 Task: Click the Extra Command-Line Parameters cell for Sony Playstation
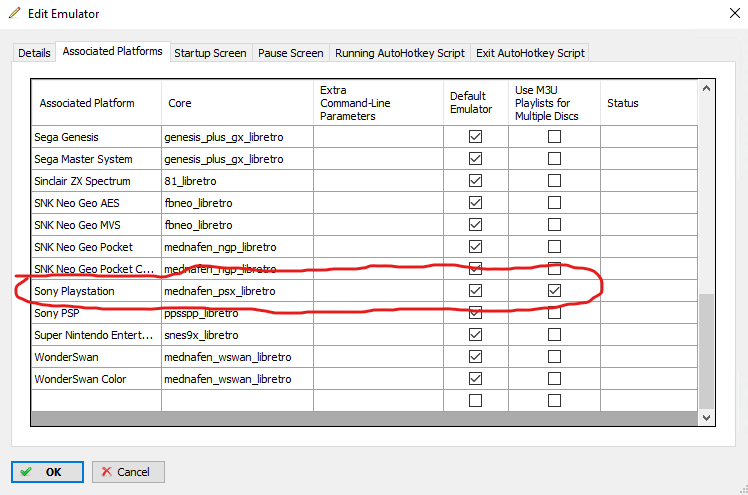(x=378, y=290)
